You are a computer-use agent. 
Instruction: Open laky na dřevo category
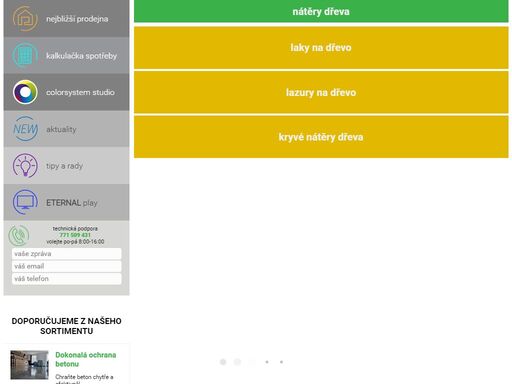321,48
